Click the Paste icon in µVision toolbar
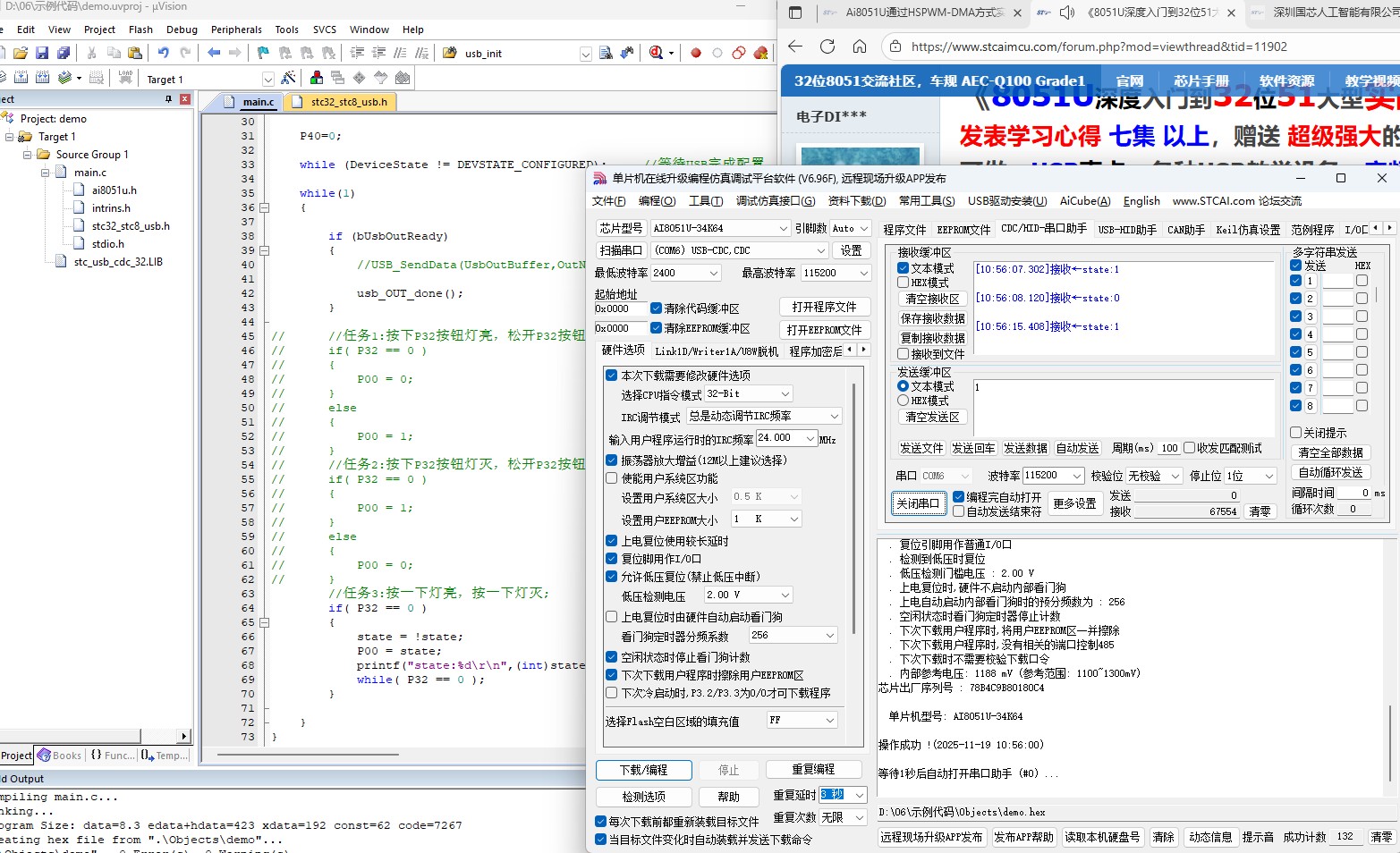This screenshot has height=853, width=1400. [136, 53]
